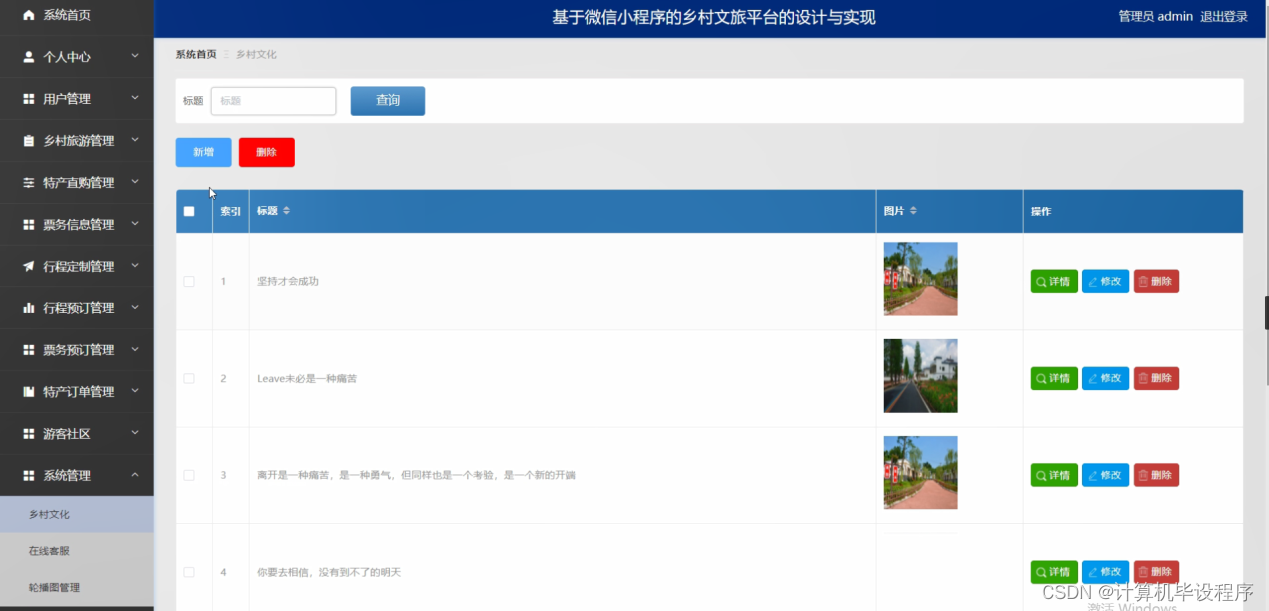Screen dimensions: 1269x611
Task: Collapse the 系统管理 menu chevron
Action: pos(136,475)
